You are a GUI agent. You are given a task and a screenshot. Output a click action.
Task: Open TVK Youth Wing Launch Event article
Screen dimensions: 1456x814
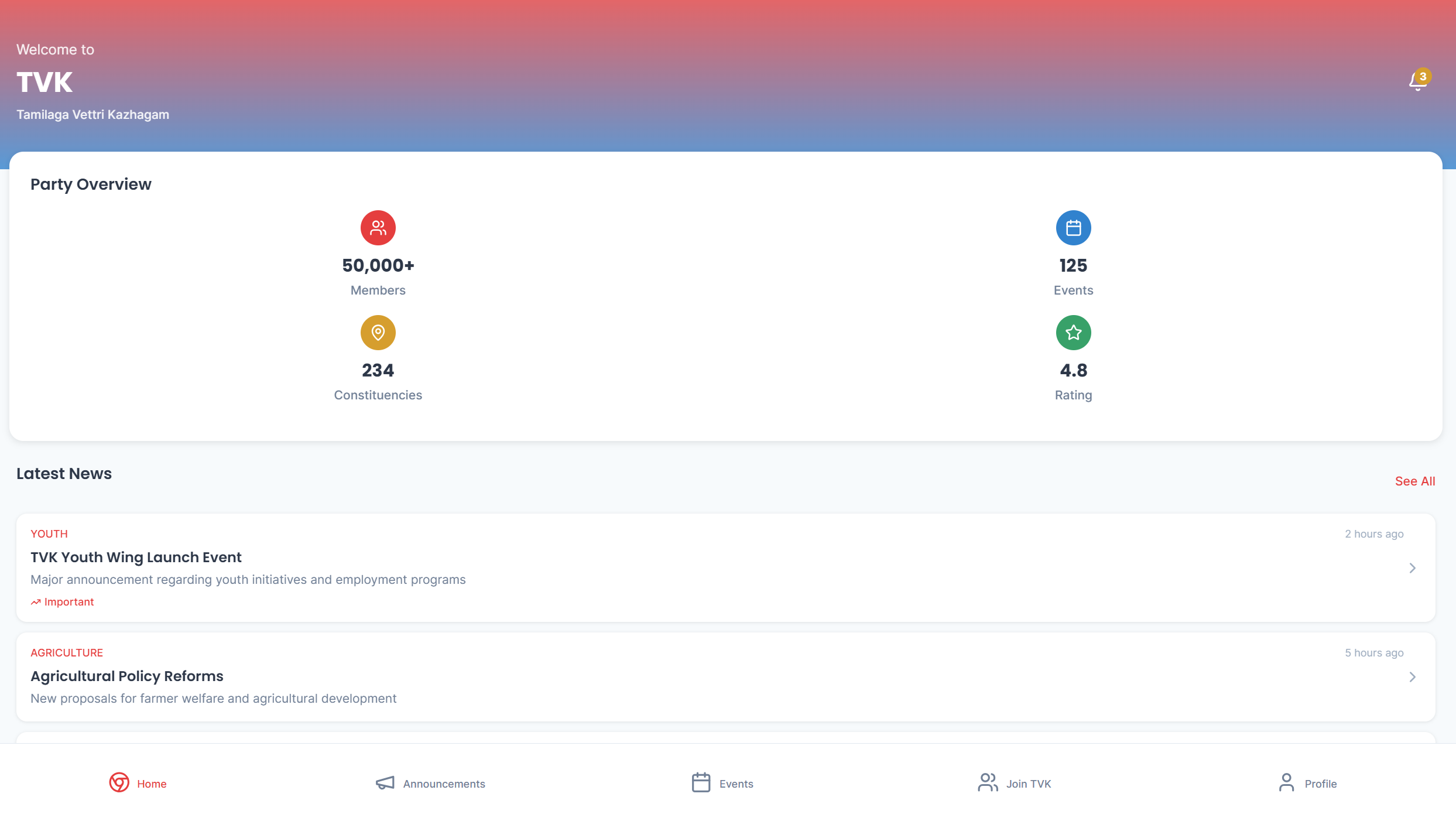pos(136,558)
